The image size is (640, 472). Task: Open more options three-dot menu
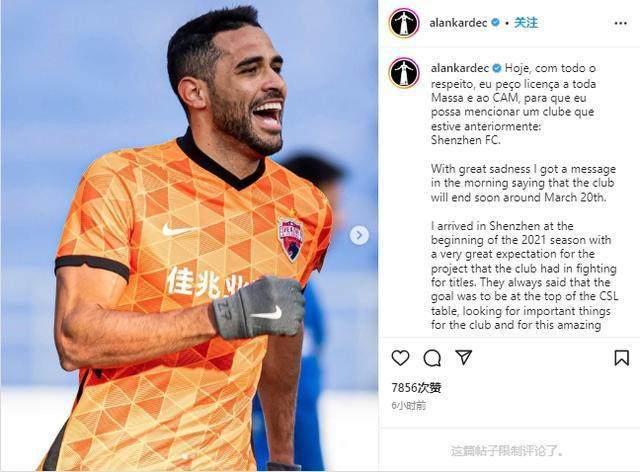coord(620,23)
